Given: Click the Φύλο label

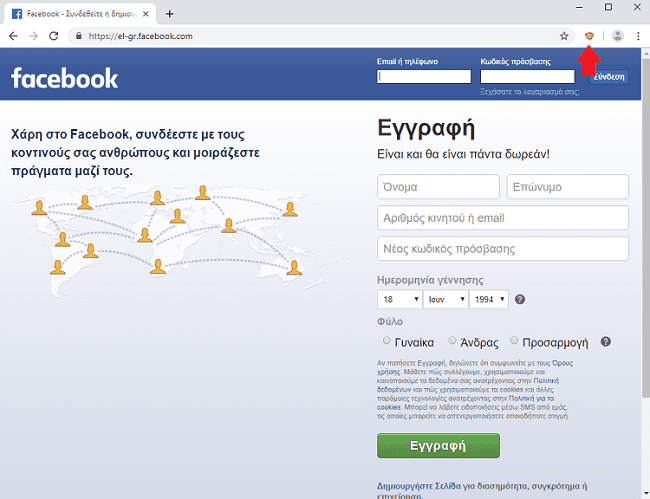Looking at the screenshot, I should pos(390,322).
